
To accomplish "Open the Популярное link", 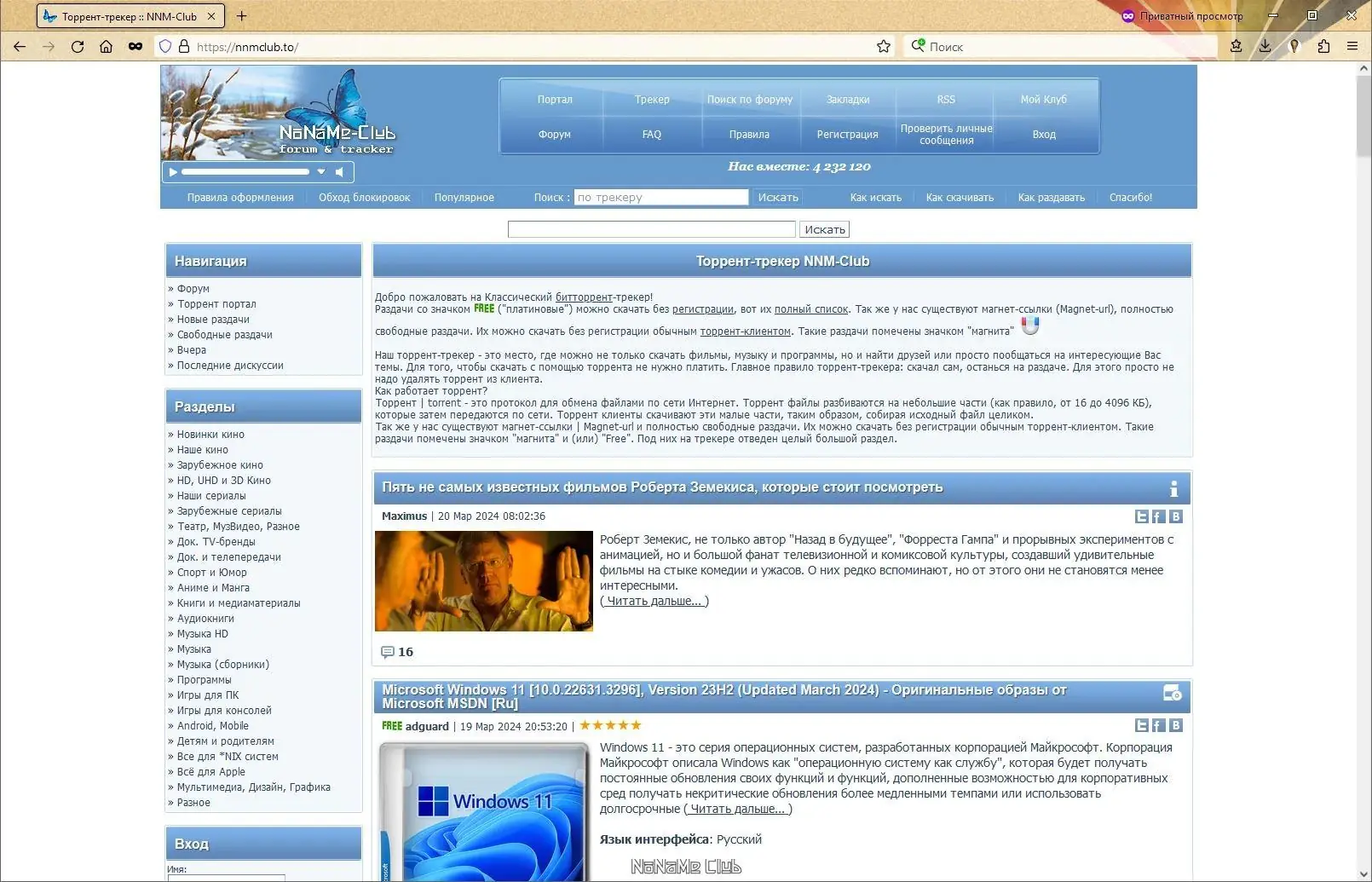I will click(x=464, y=198).
